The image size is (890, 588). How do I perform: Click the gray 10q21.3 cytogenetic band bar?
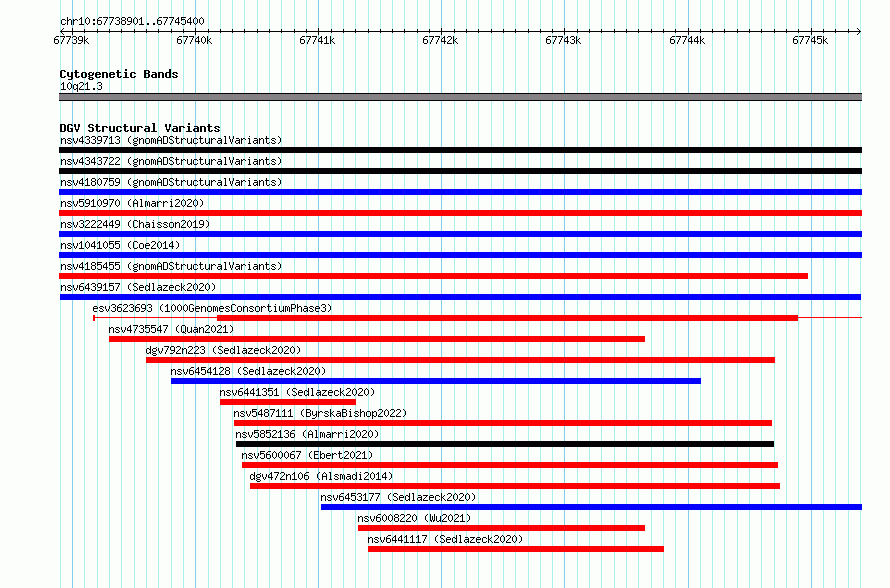[460, 97]
